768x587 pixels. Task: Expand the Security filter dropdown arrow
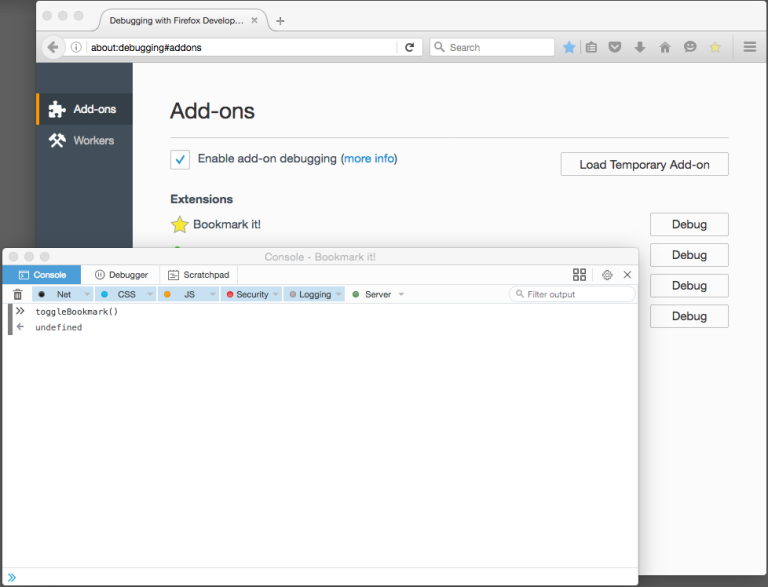click(275, 294)
